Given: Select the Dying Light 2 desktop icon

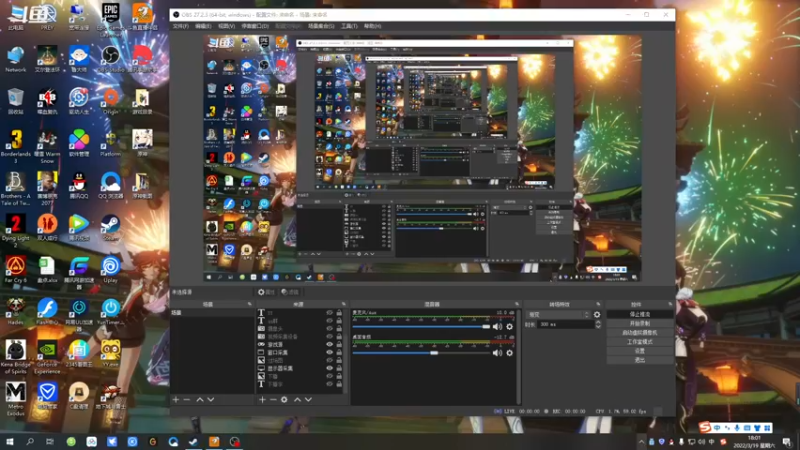Looking at the screenshot, I should tap(15, 231).
